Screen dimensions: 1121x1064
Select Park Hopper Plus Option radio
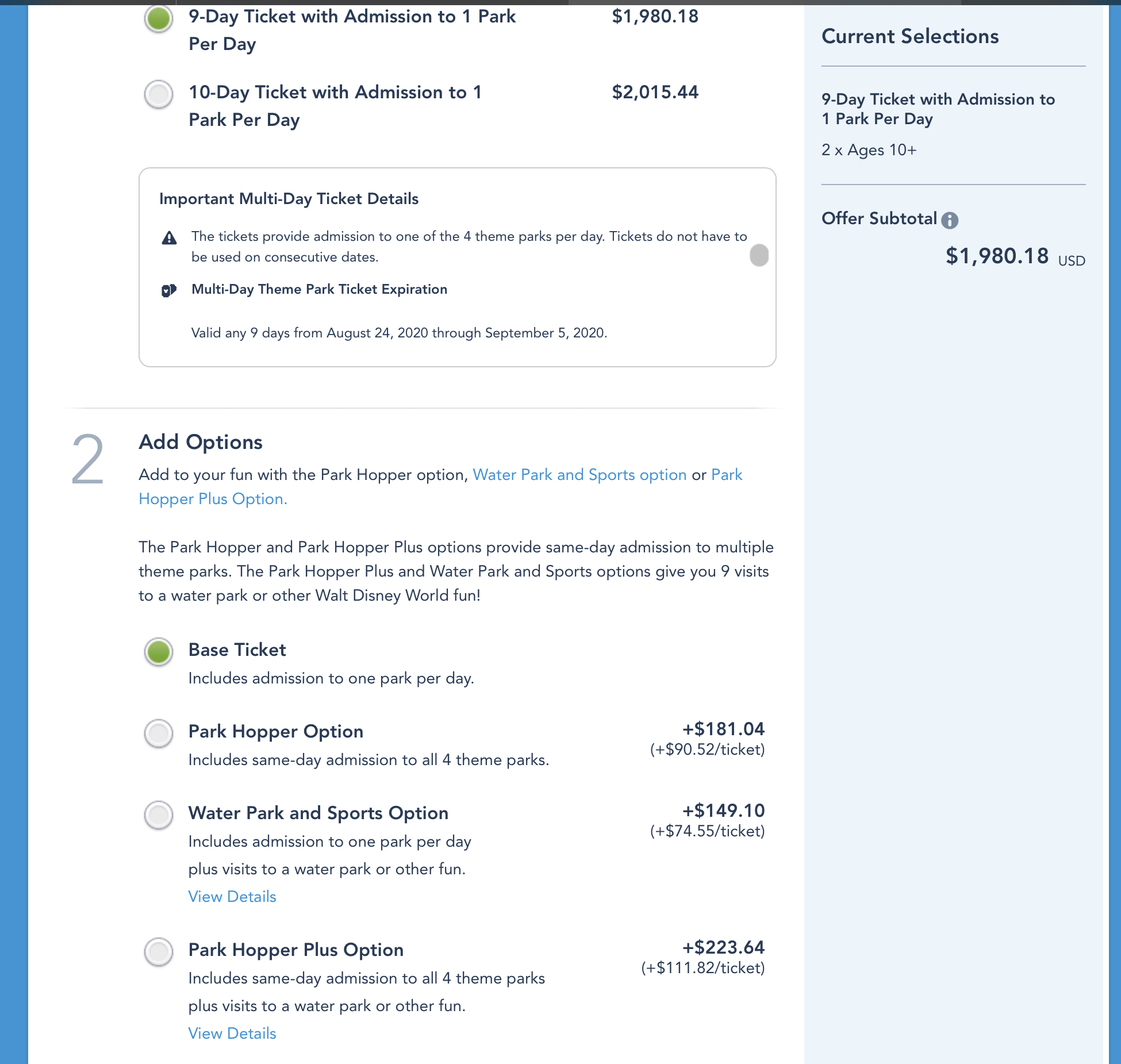159,952
